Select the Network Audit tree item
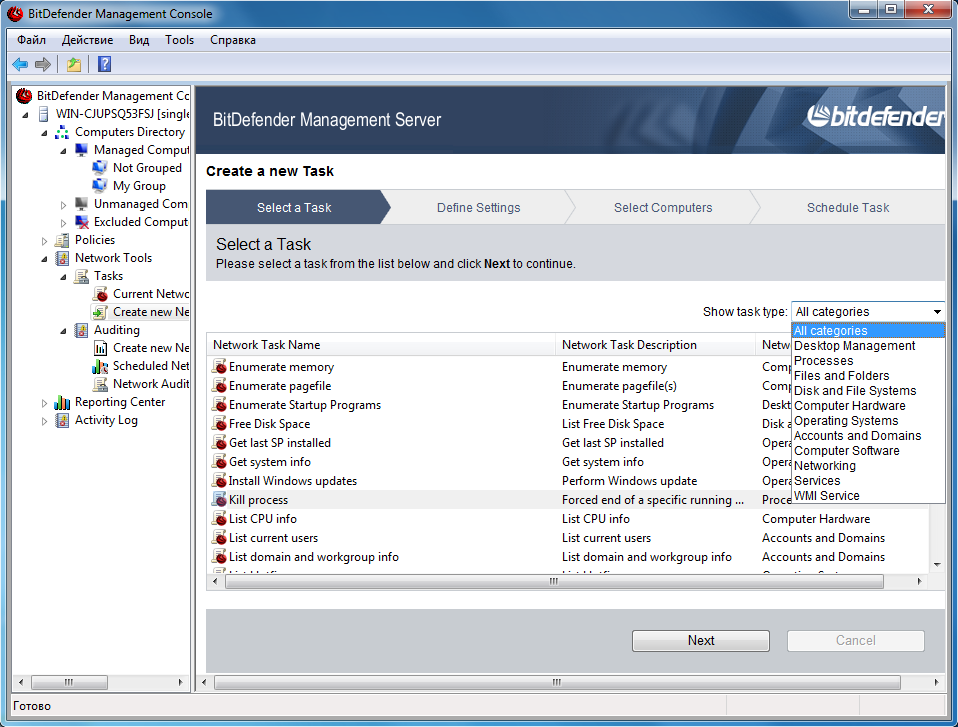 [x=141, y=384]
